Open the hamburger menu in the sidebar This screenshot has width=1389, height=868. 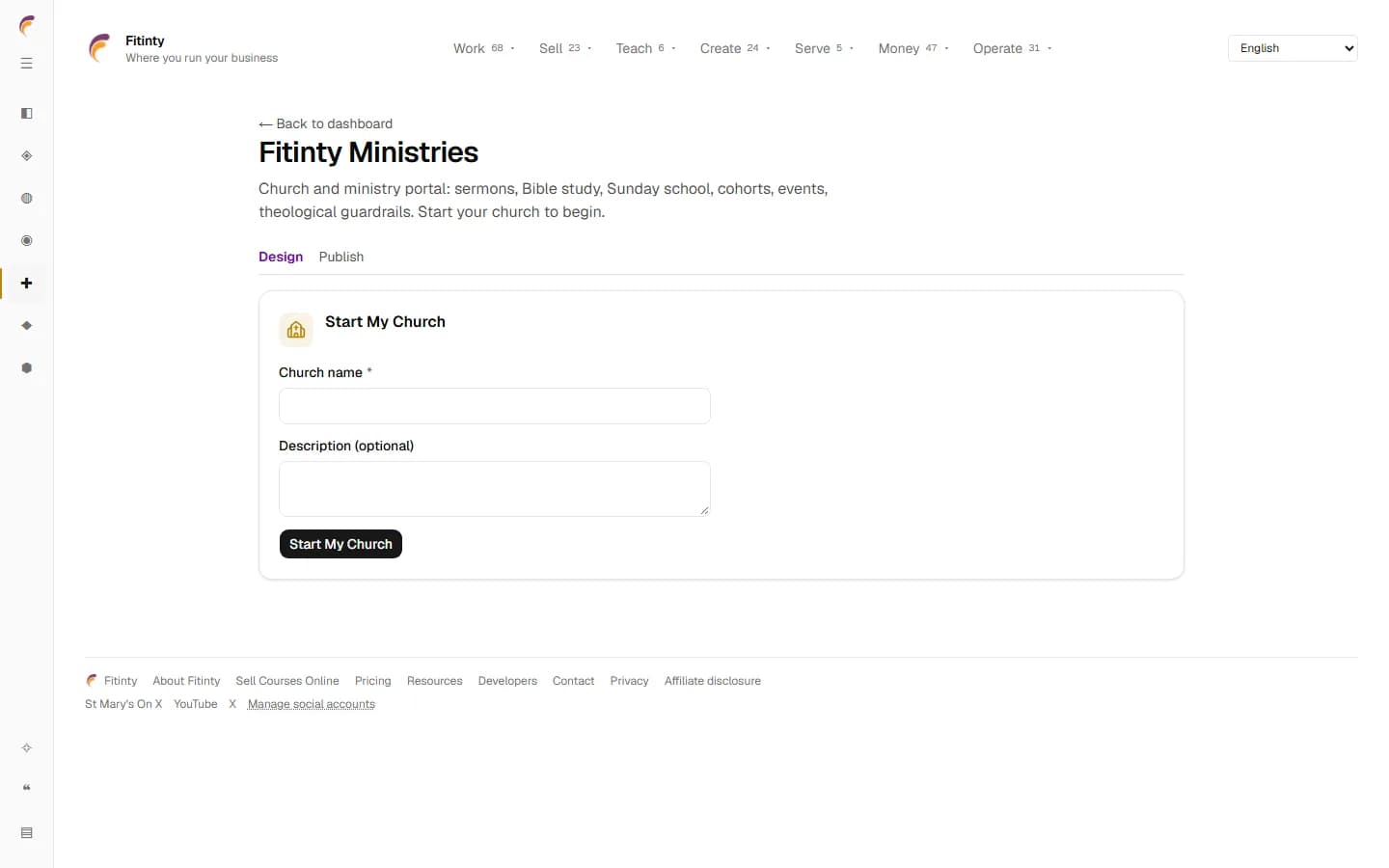pos(27,64)
